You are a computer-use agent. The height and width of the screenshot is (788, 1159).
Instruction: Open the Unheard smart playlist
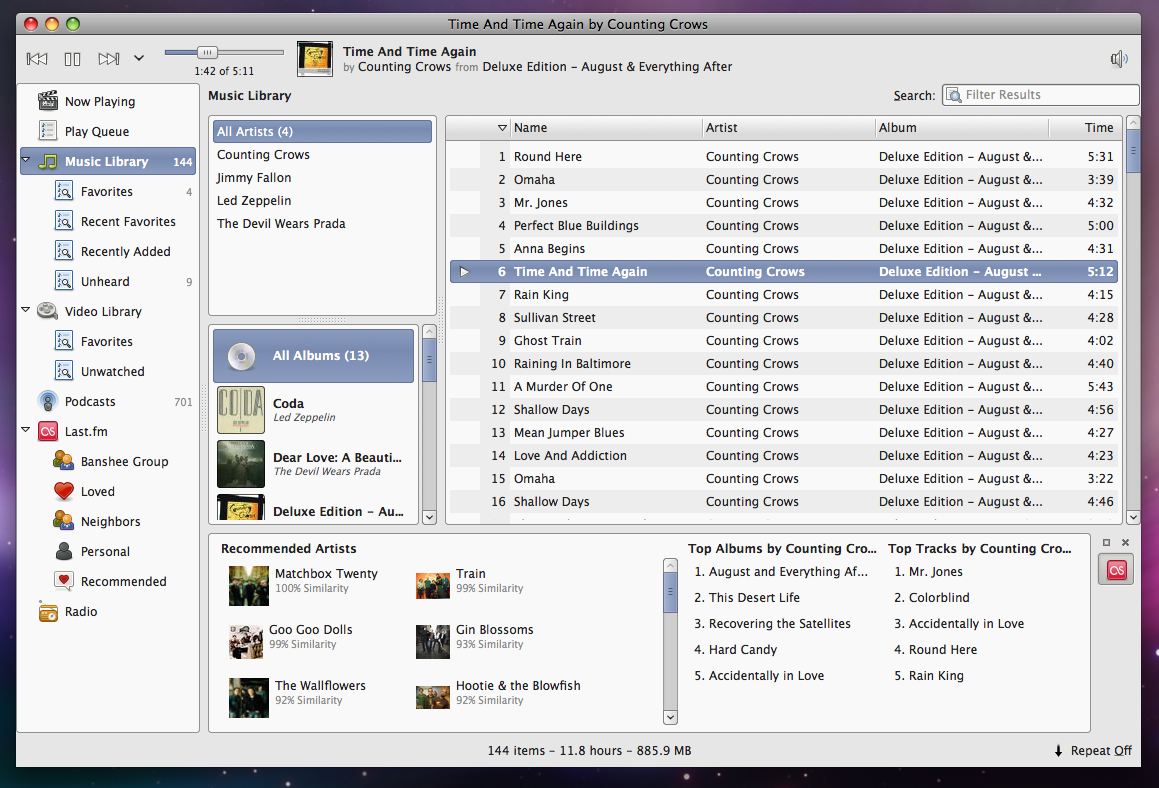(109, 282)
